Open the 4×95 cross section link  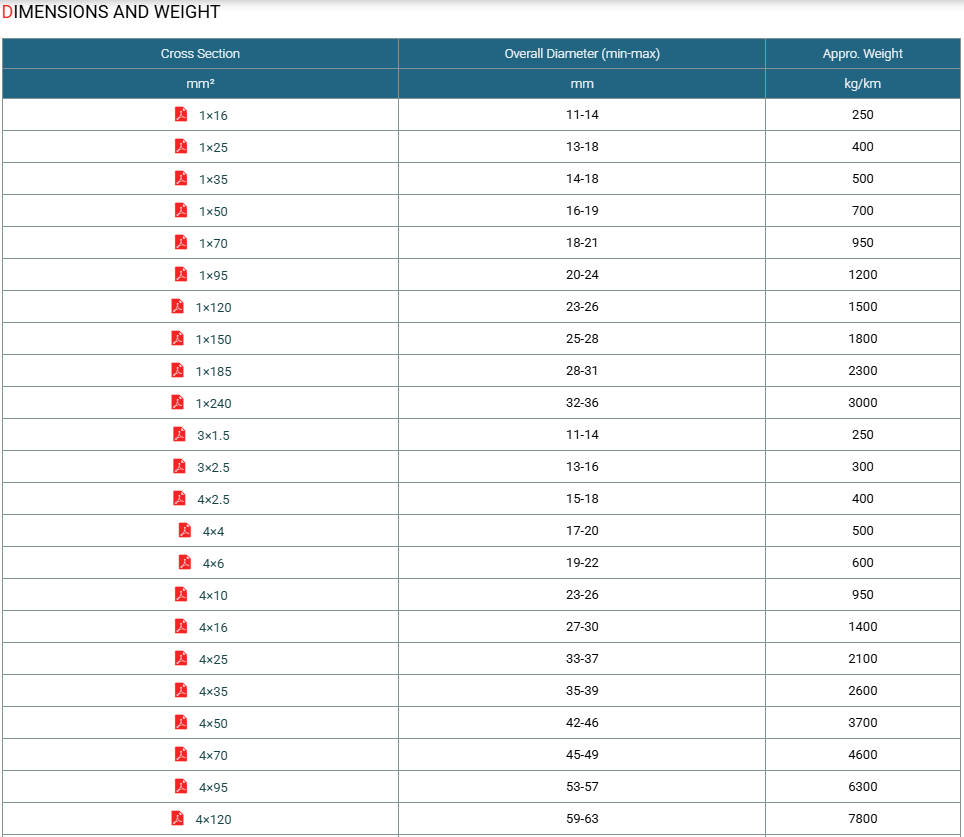point(213,787)
